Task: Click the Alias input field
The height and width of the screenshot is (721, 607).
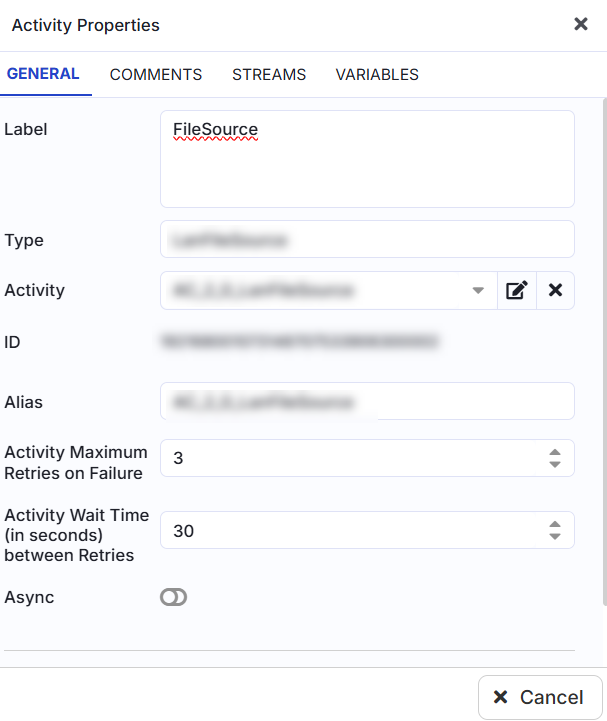Action: point(367,401)
